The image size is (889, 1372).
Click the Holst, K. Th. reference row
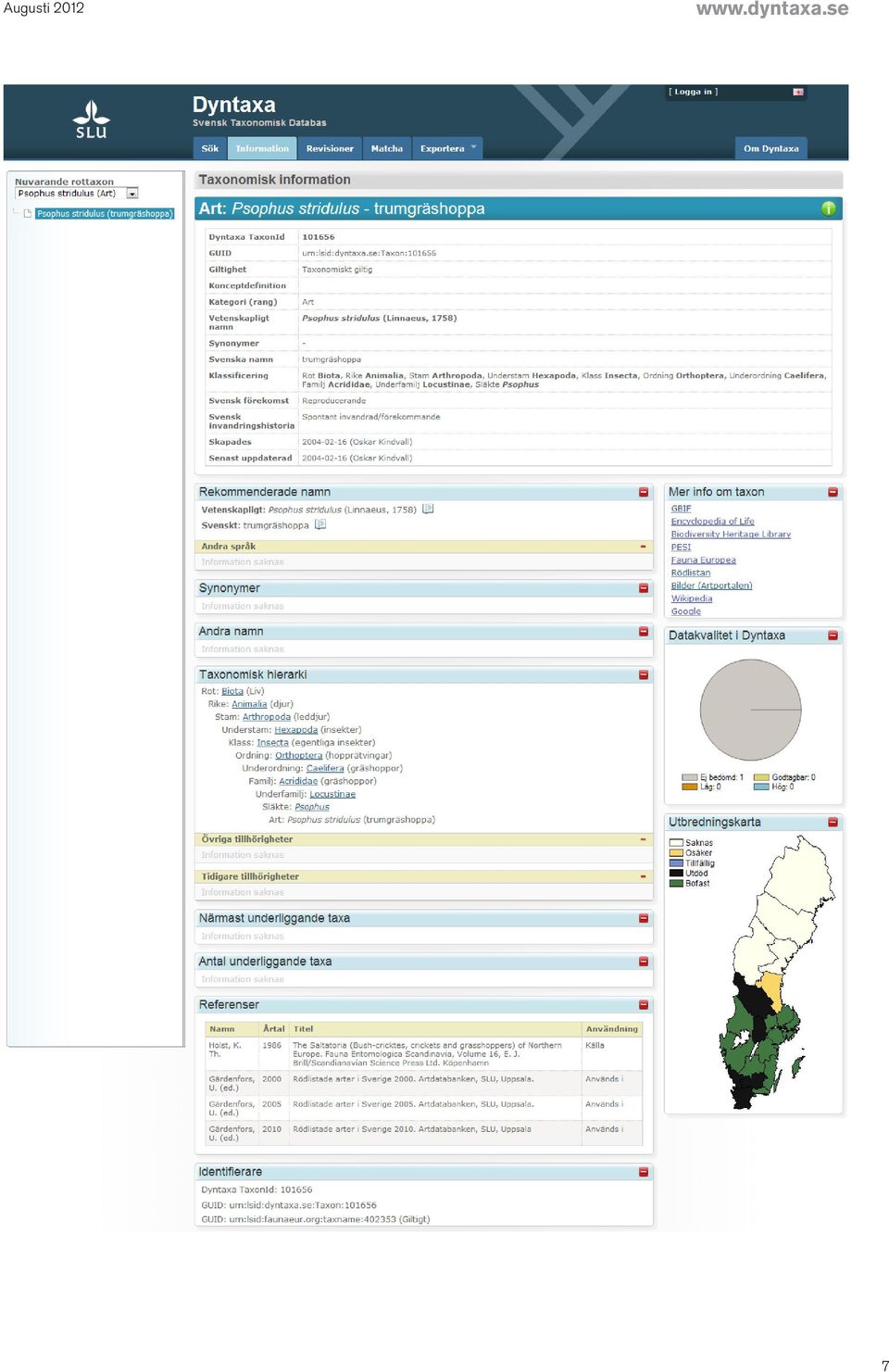point(423,1054)
